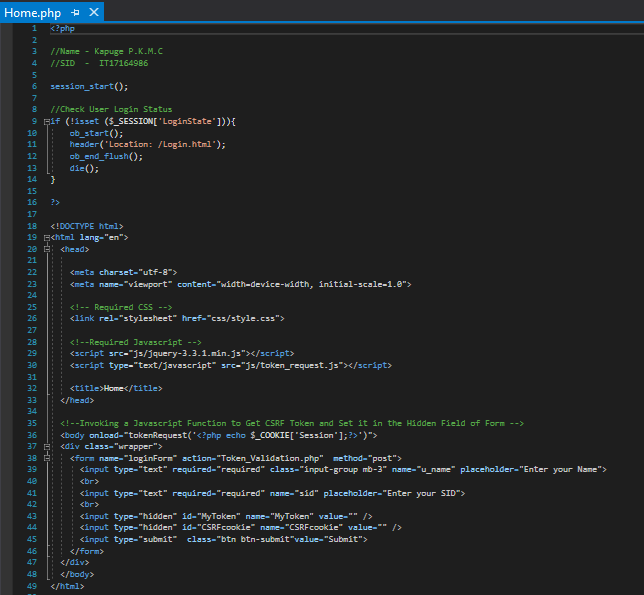Click the meta name="viewport" line
Image resolution: width=644 pixels, height=595 pixels.
(241, 284)
